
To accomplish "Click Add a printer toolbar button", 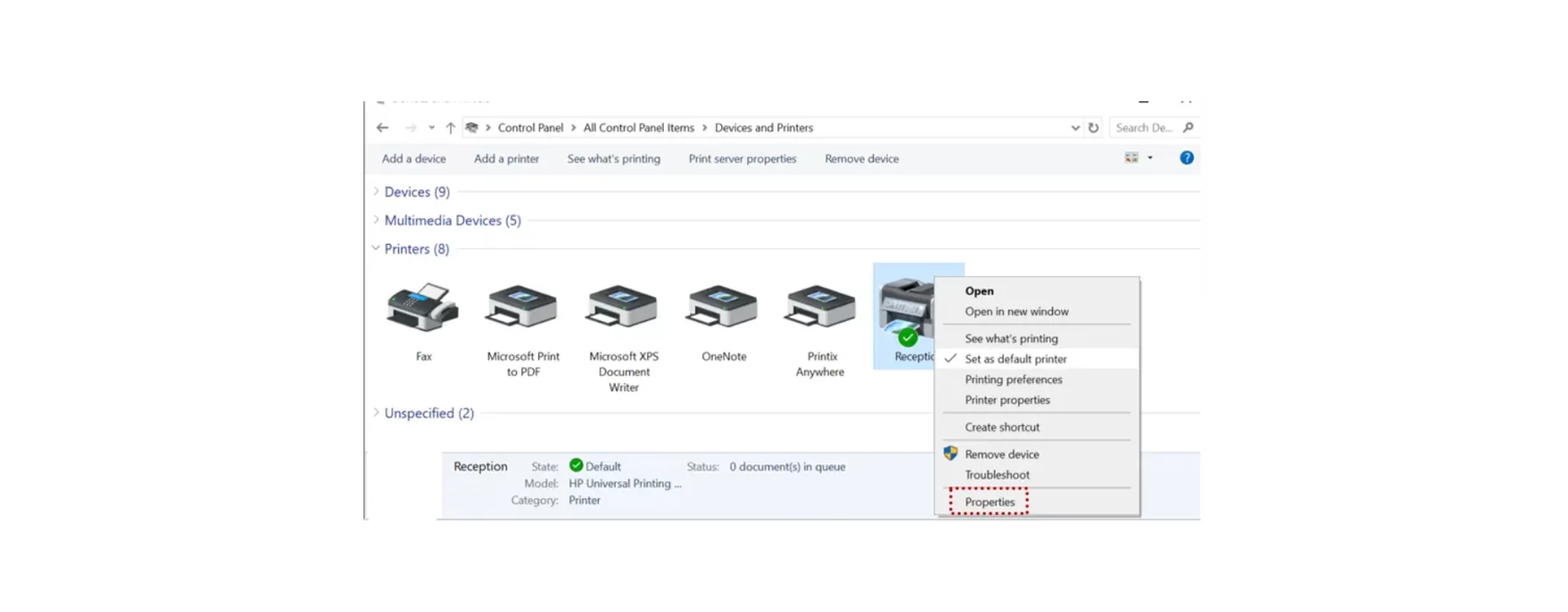I will [x=506, y=159].
